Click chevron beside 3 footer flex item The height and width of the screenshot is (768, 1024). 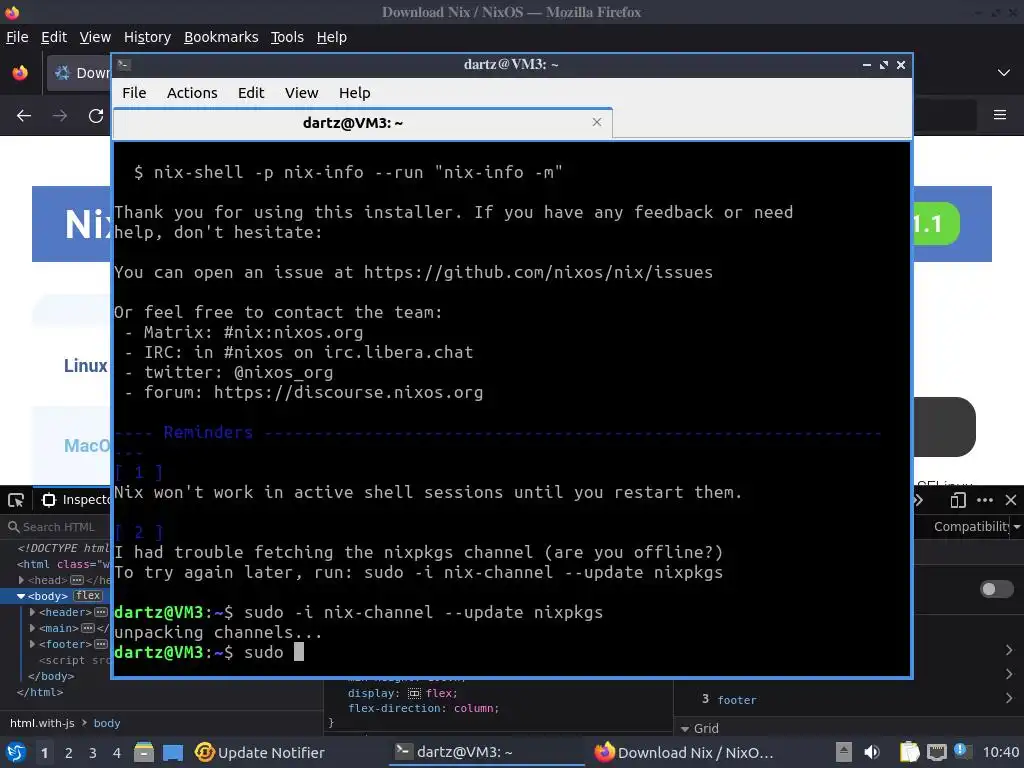(x=1009, y=699)
